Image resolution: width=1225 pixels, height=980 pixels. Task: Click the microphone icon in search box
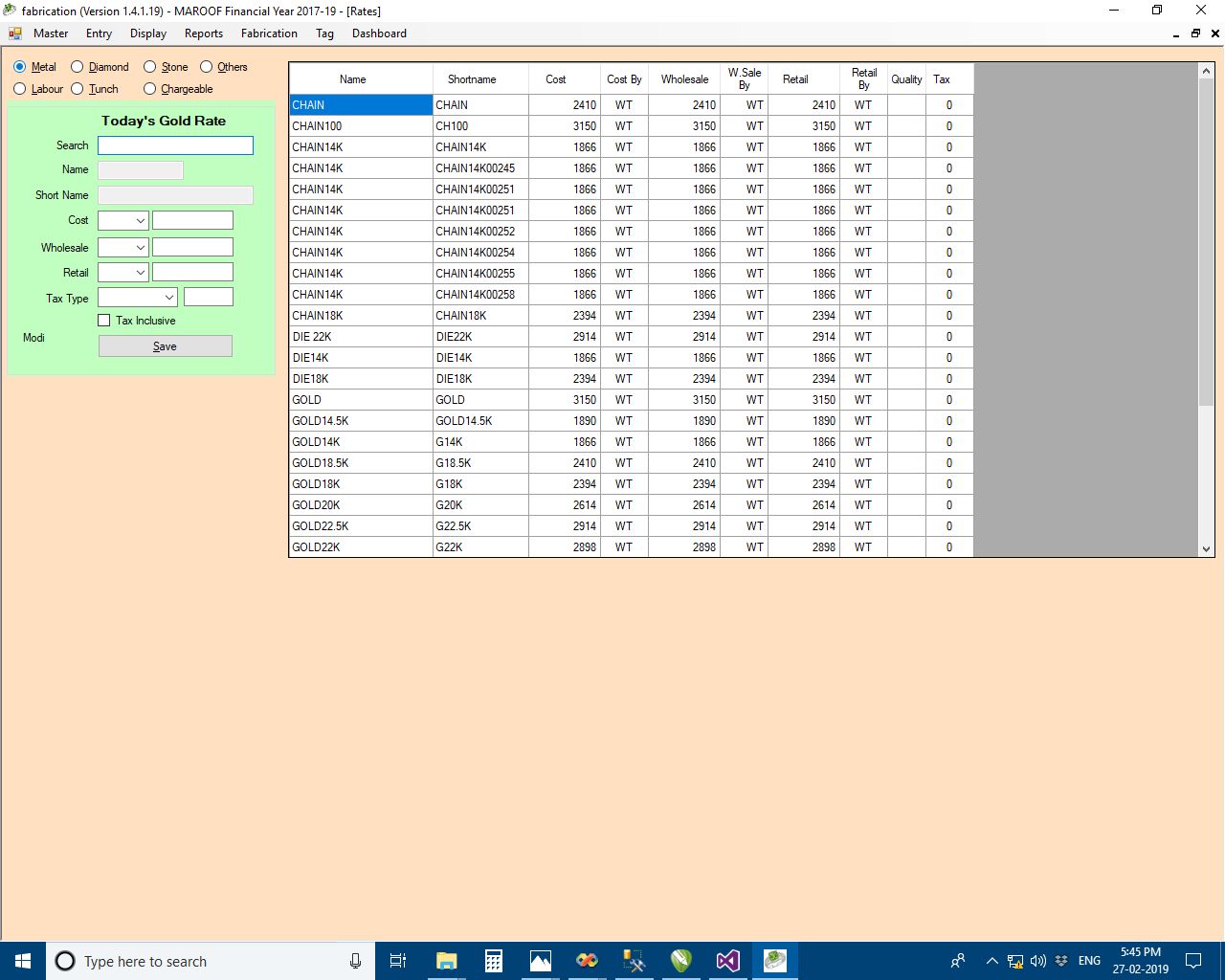[x=355, y=961]
